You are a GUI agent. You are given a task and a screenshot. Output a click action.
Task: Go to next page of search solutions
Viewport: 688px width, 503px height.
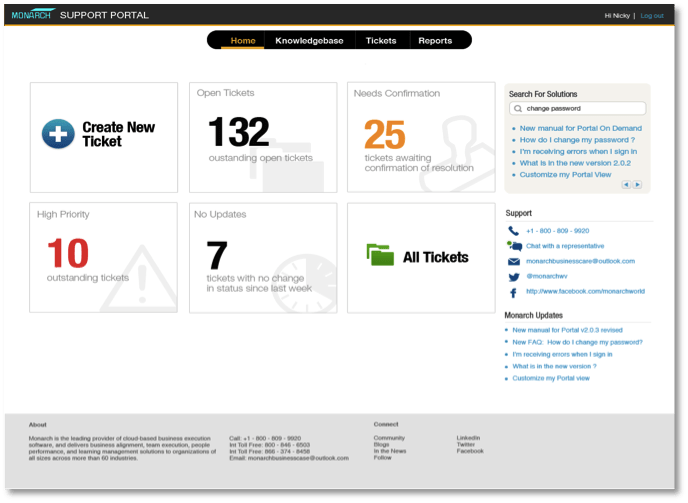[x=638, y=185]
